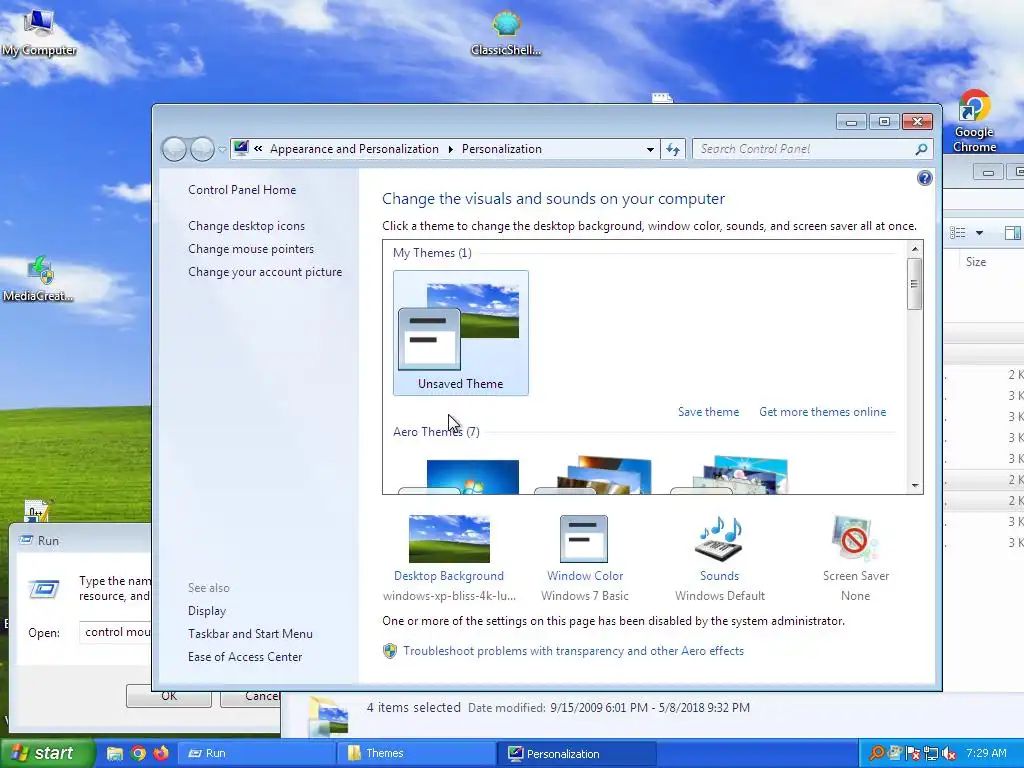Select the Windows 7 Aero theme thumbnail
The width and height of the screenshot is (1024, 768).
point(460,477)
